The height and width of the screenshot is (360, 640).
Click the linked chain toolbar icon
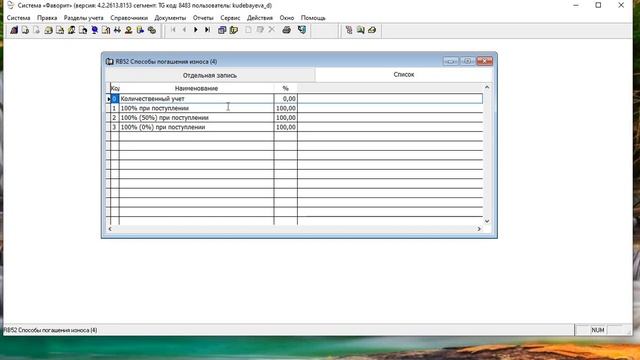point(152,30)
